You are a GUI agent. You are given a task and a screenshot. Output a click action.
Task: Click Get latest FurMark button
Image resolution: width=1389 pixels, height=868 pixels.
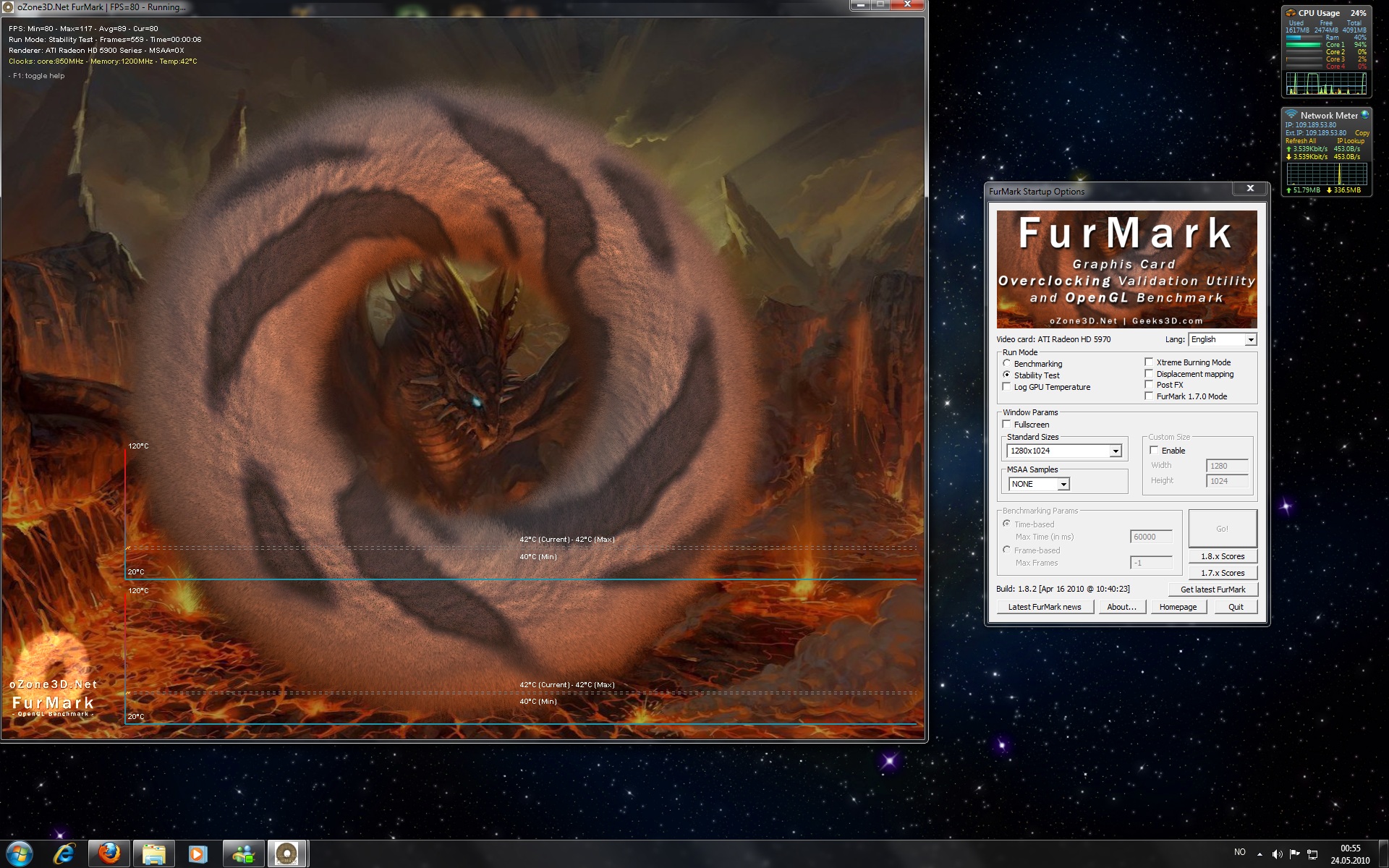click(1213, 590)
